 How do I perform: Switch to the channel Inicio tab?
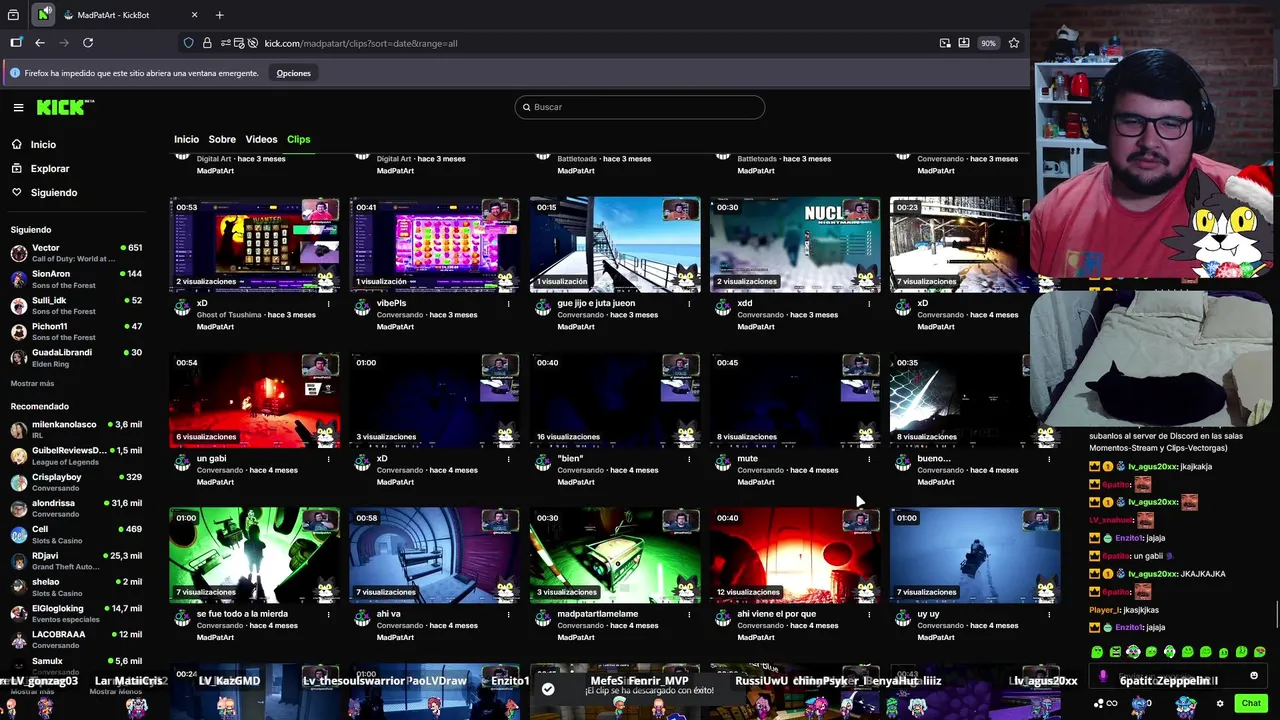[186, 139]
